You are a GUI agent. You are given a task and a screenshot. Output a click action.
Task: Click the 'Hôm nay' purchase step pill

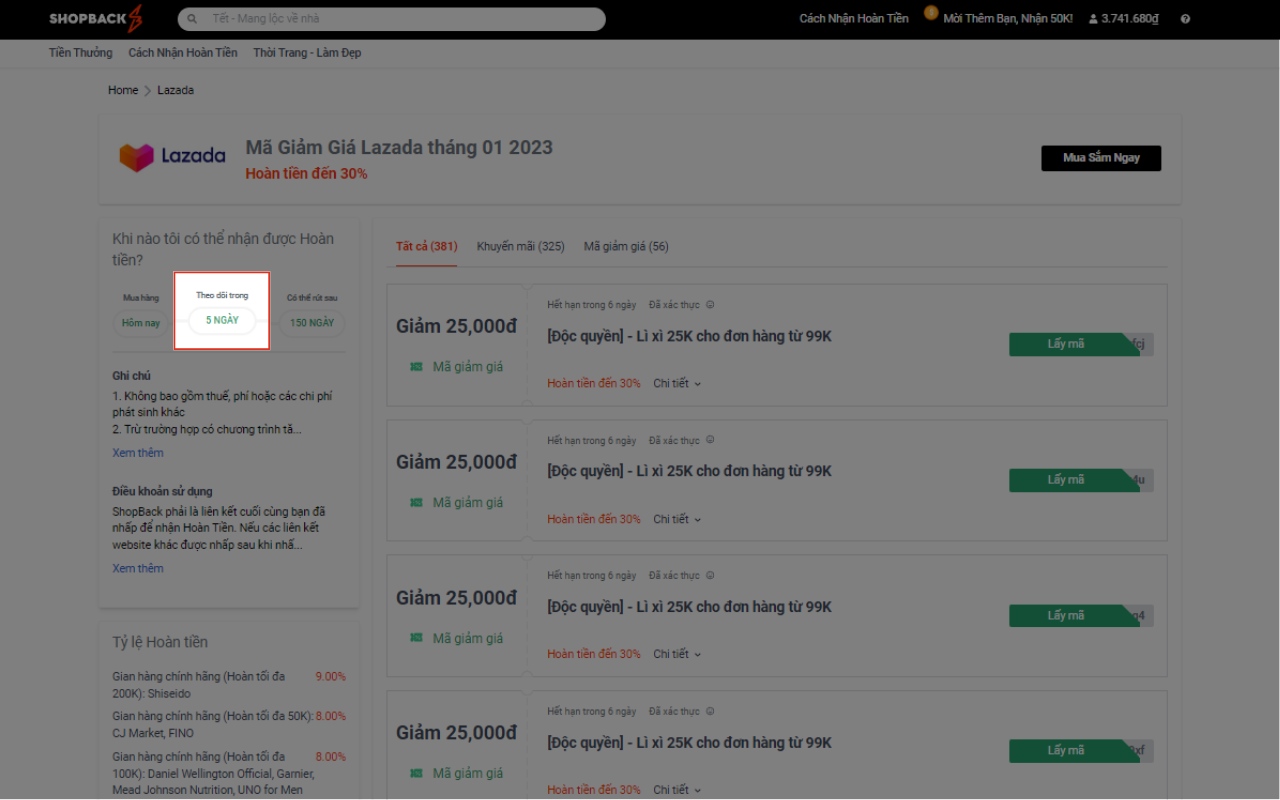[141, 323]
